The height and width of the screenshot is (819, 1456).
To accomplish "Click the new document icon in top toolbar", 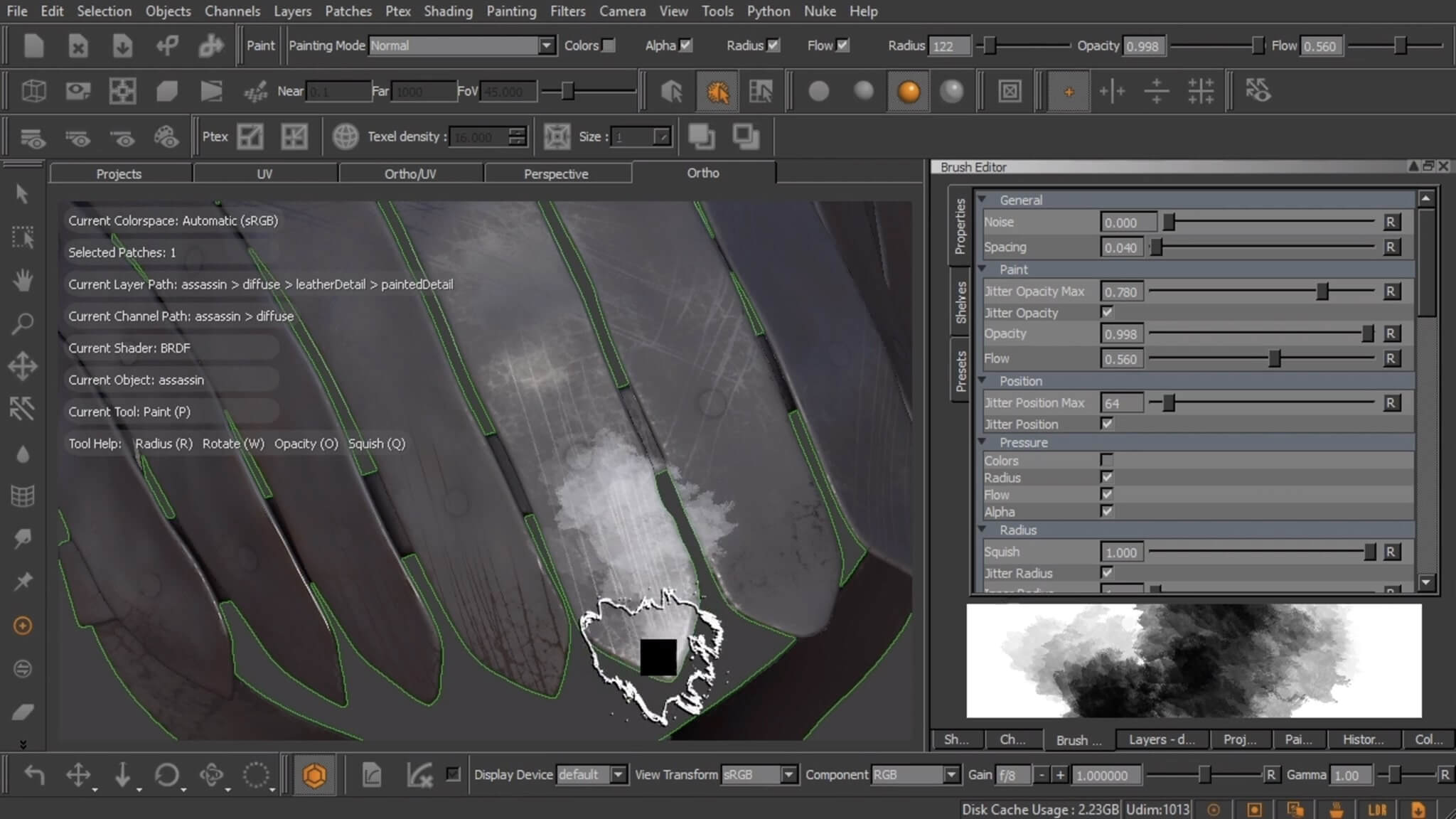I will point(33,45).
